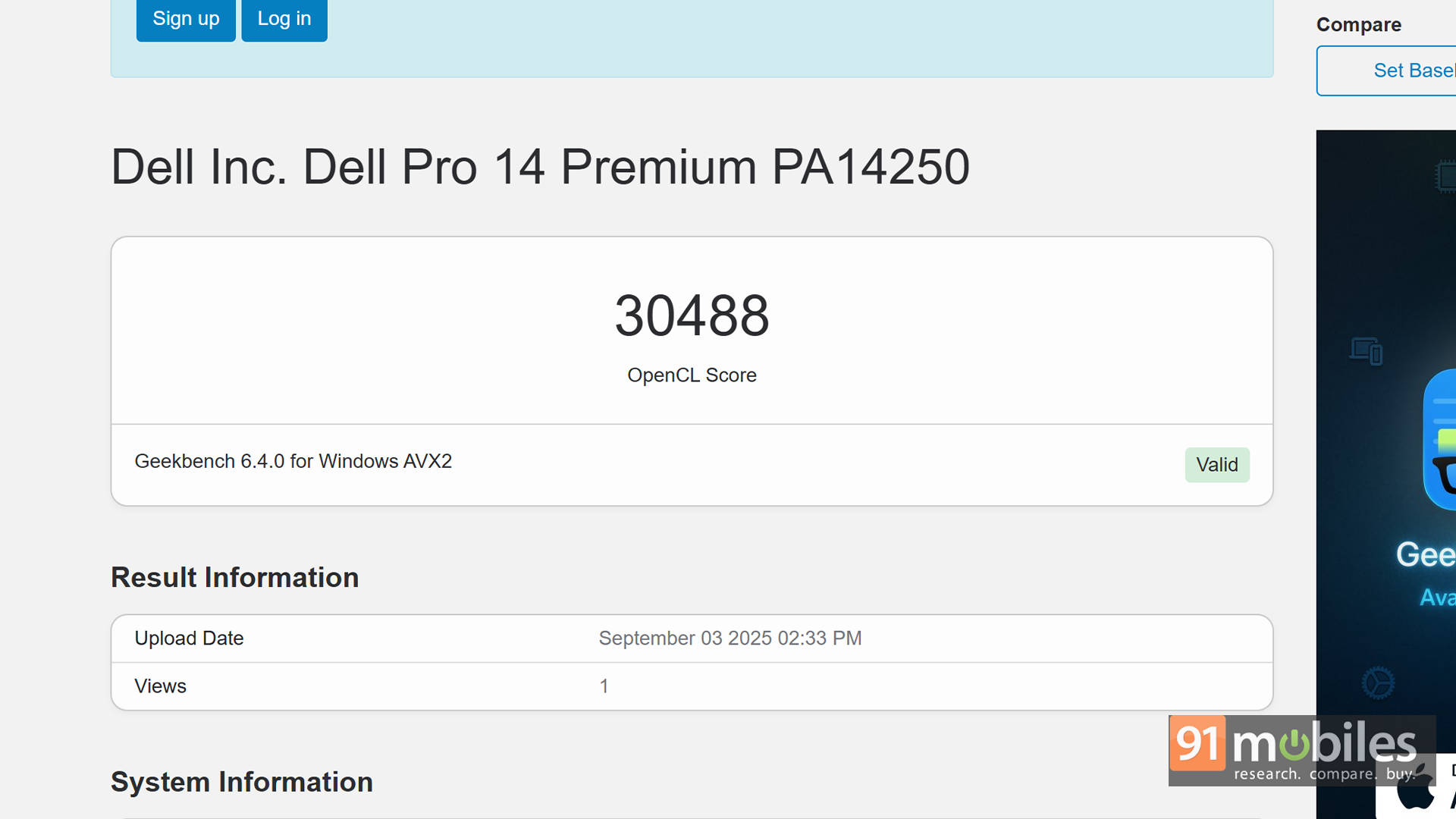Click the 91mobiles watermark logo

pyautogui.click(x=1301, y=750)
